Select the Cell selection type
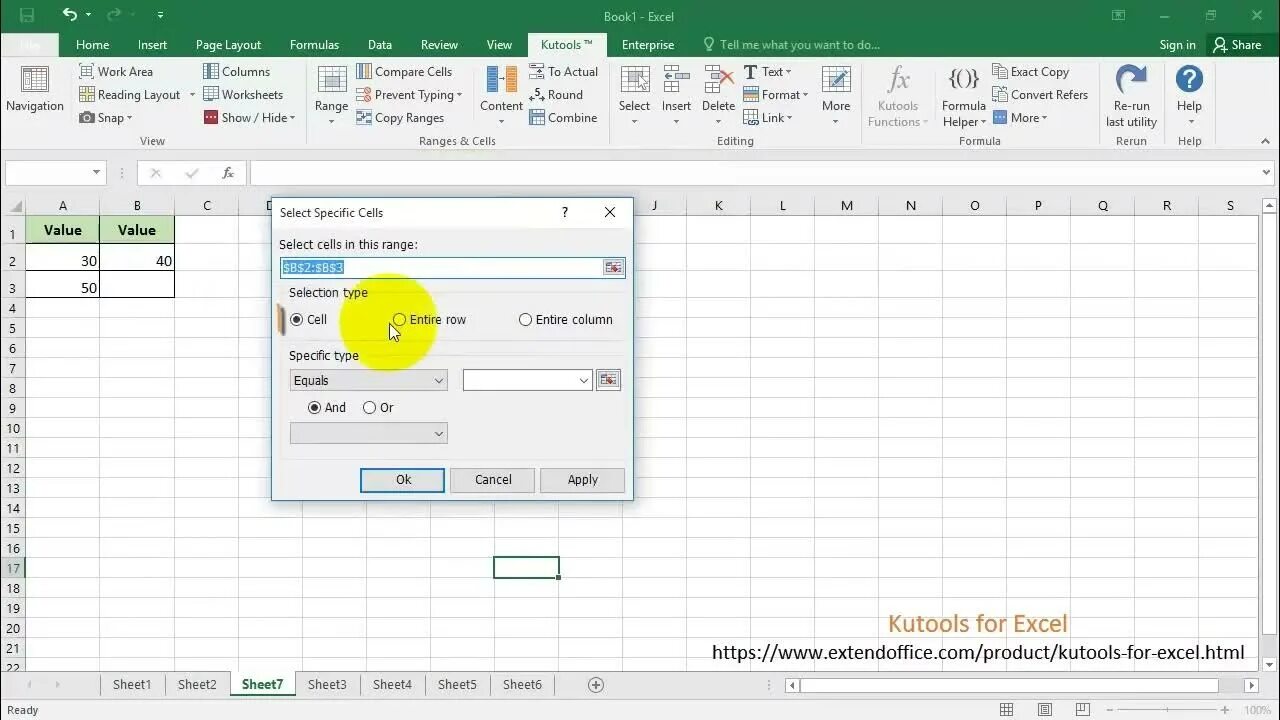 point(309,320)
